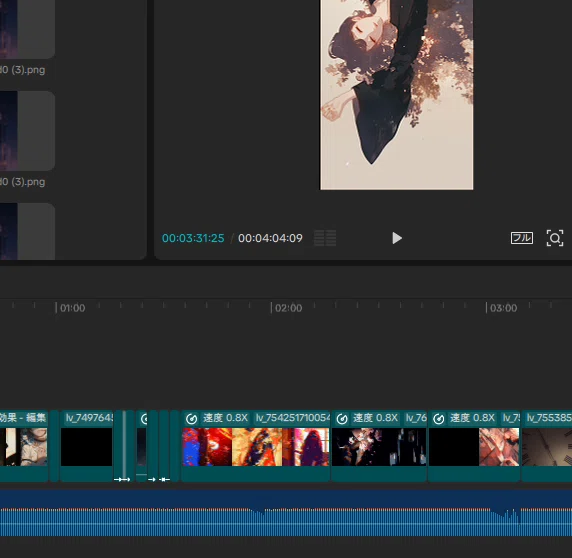
Task: Select the 01:00 ruler mark
Action: pos(72,308)
